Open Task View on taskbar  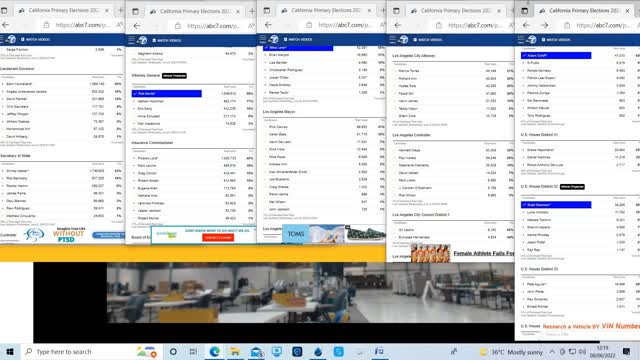193,351
